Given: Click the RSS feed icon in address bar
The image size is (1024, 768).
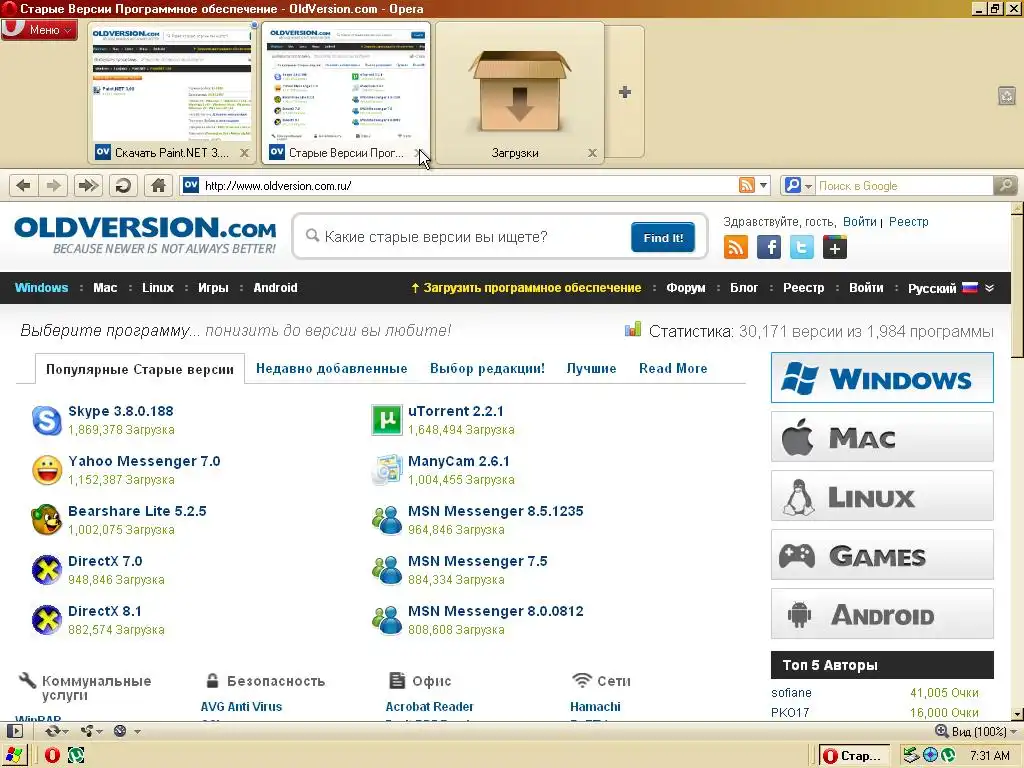Looking at the screenshot, I should 746,185.
